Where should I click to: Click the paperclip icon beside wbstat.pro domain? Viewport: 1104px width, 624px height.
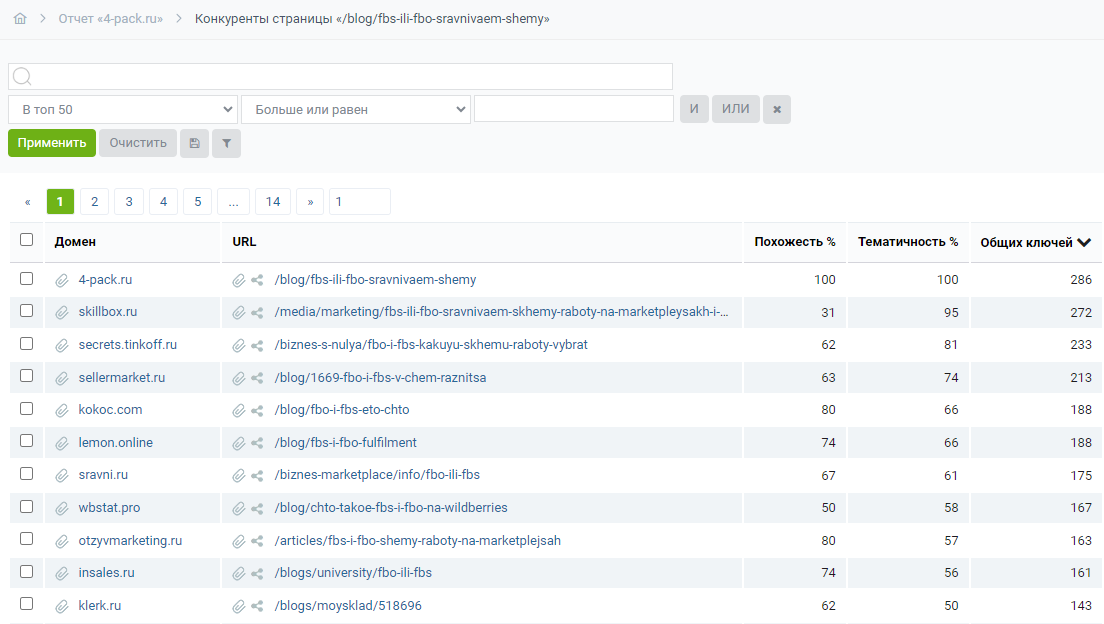62,508
